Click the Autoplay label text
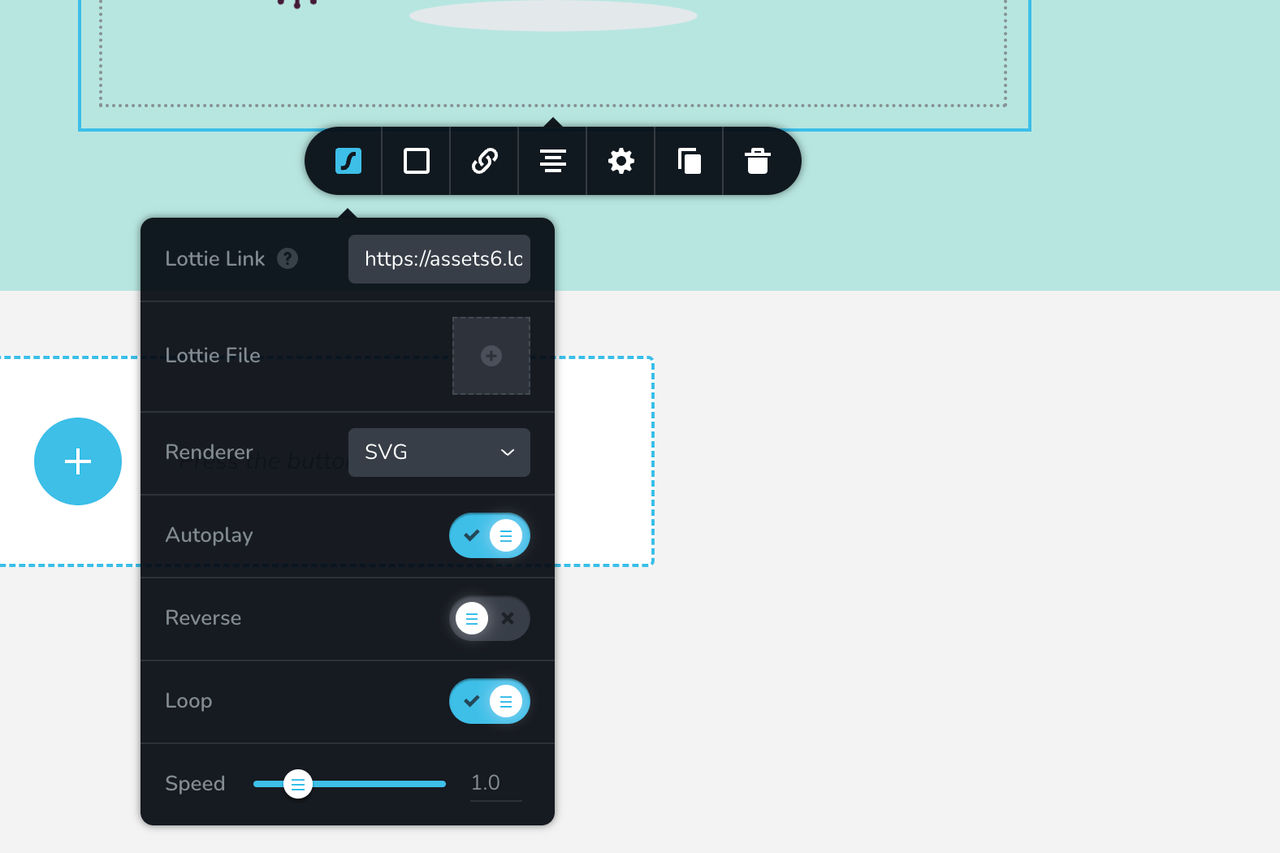The width and height of the screenshot is (1280, 853). [x=209, y=535]
